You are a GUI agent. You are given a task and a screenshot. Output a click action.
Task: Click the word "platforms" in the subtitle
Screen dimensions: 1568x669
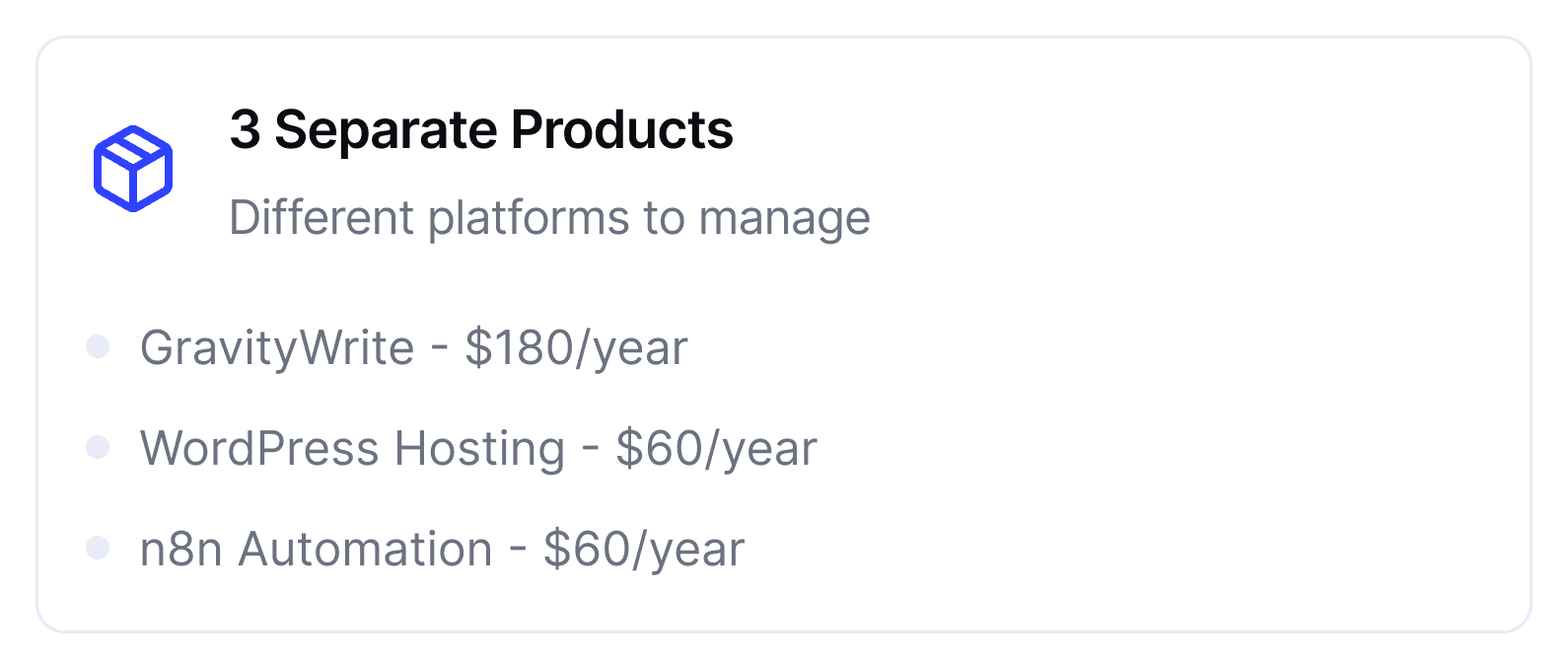pyautogui.click(x=529, y=217)
